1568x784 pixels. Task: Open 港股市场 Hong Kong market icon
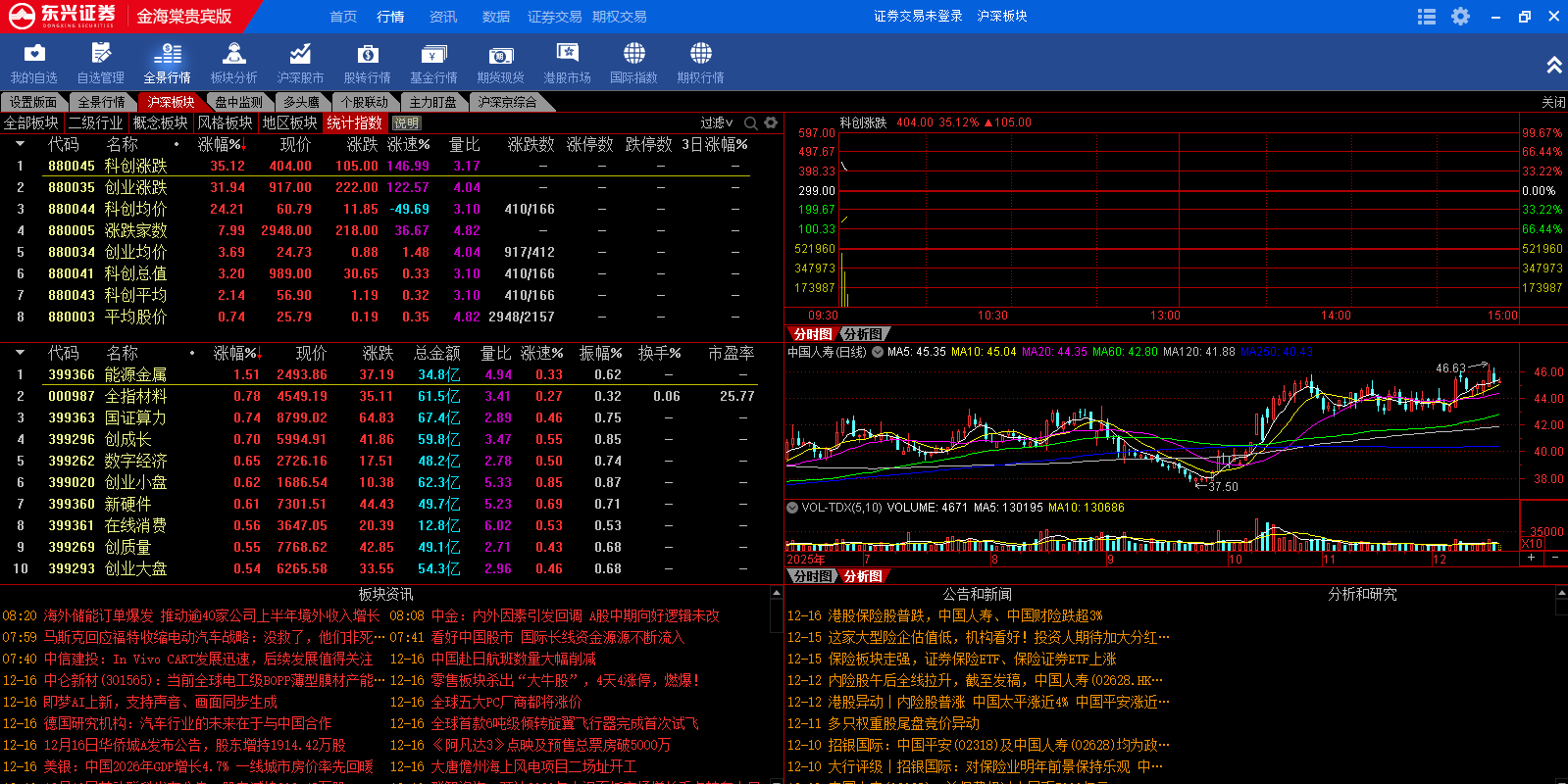click(x=567, y=54)
